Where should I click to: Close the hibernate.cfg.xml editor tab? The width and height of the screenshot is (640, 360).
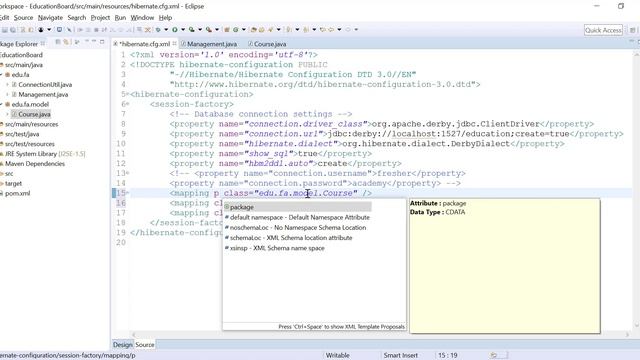click(x=174, y=44)
